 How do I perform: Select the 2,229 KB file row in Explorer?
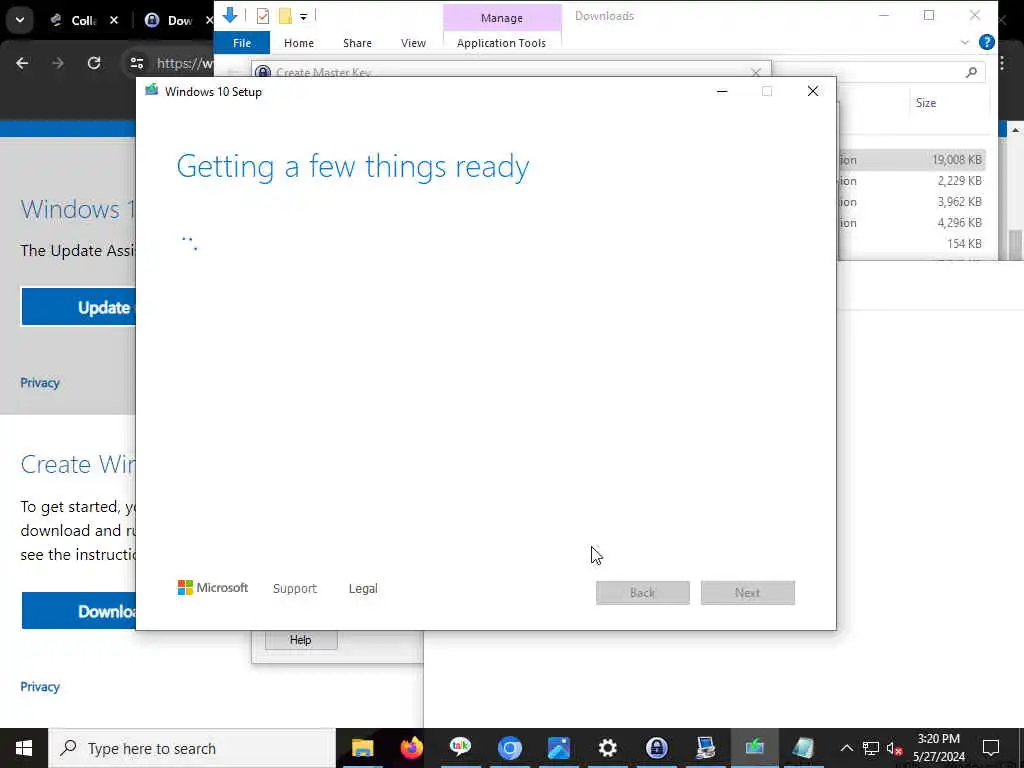click(x=912, y=181)
